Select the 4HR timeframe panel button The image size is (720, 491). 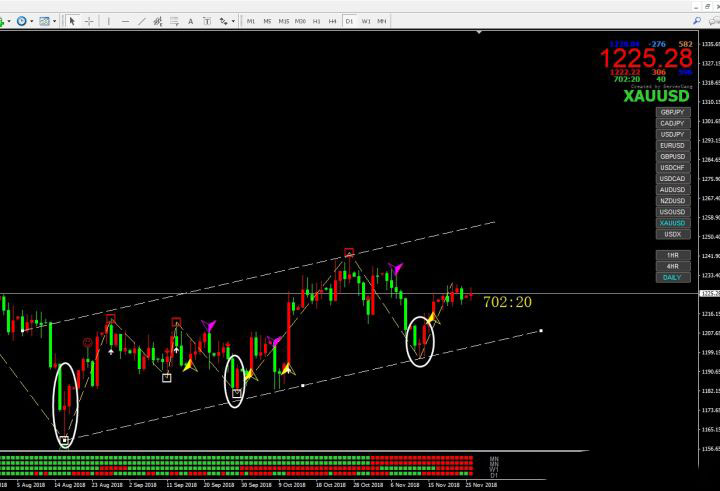tap(672, 266)
